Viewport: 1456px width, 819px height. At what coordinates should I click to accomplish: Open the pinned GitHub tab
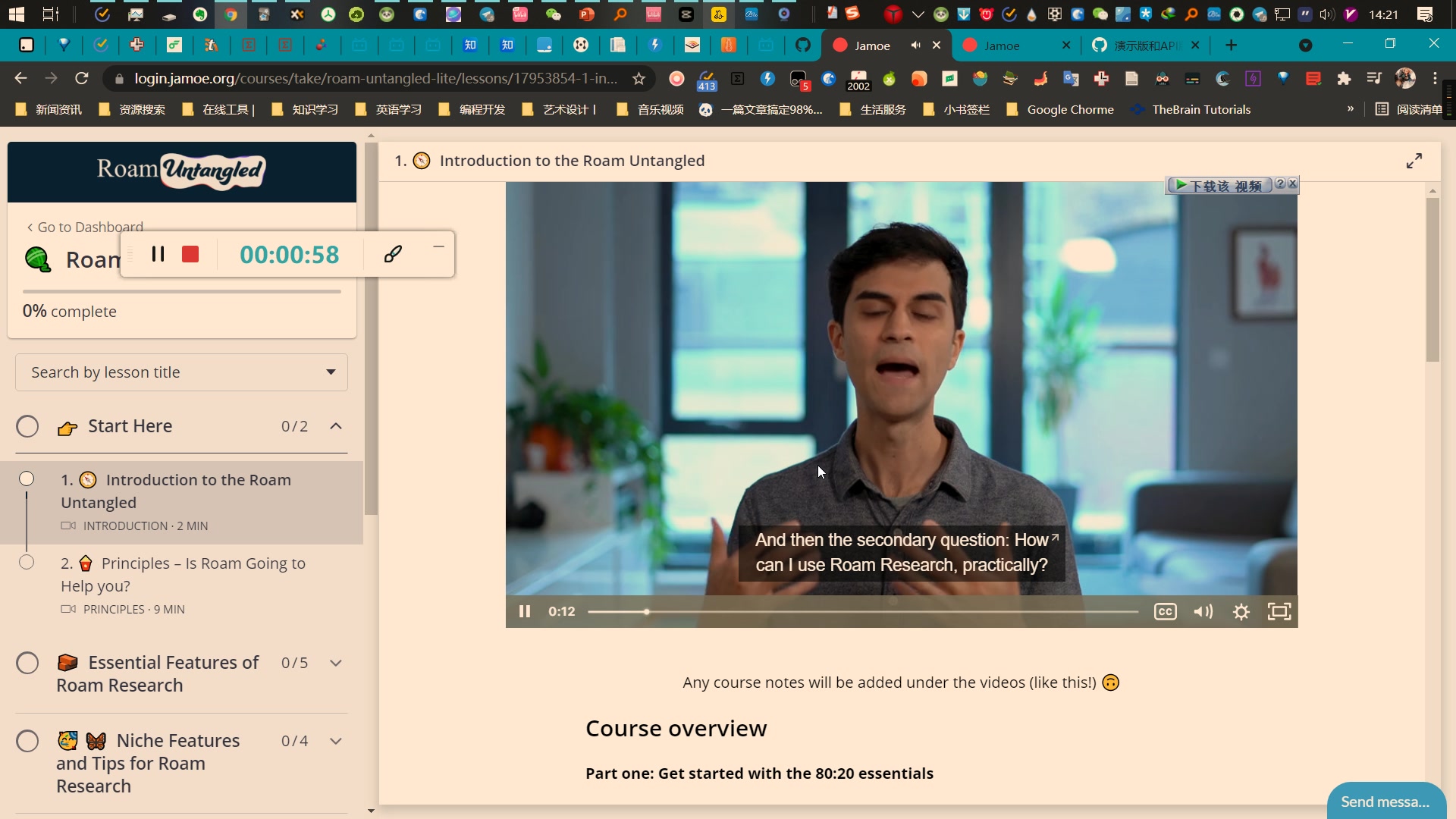pos(803,45)
